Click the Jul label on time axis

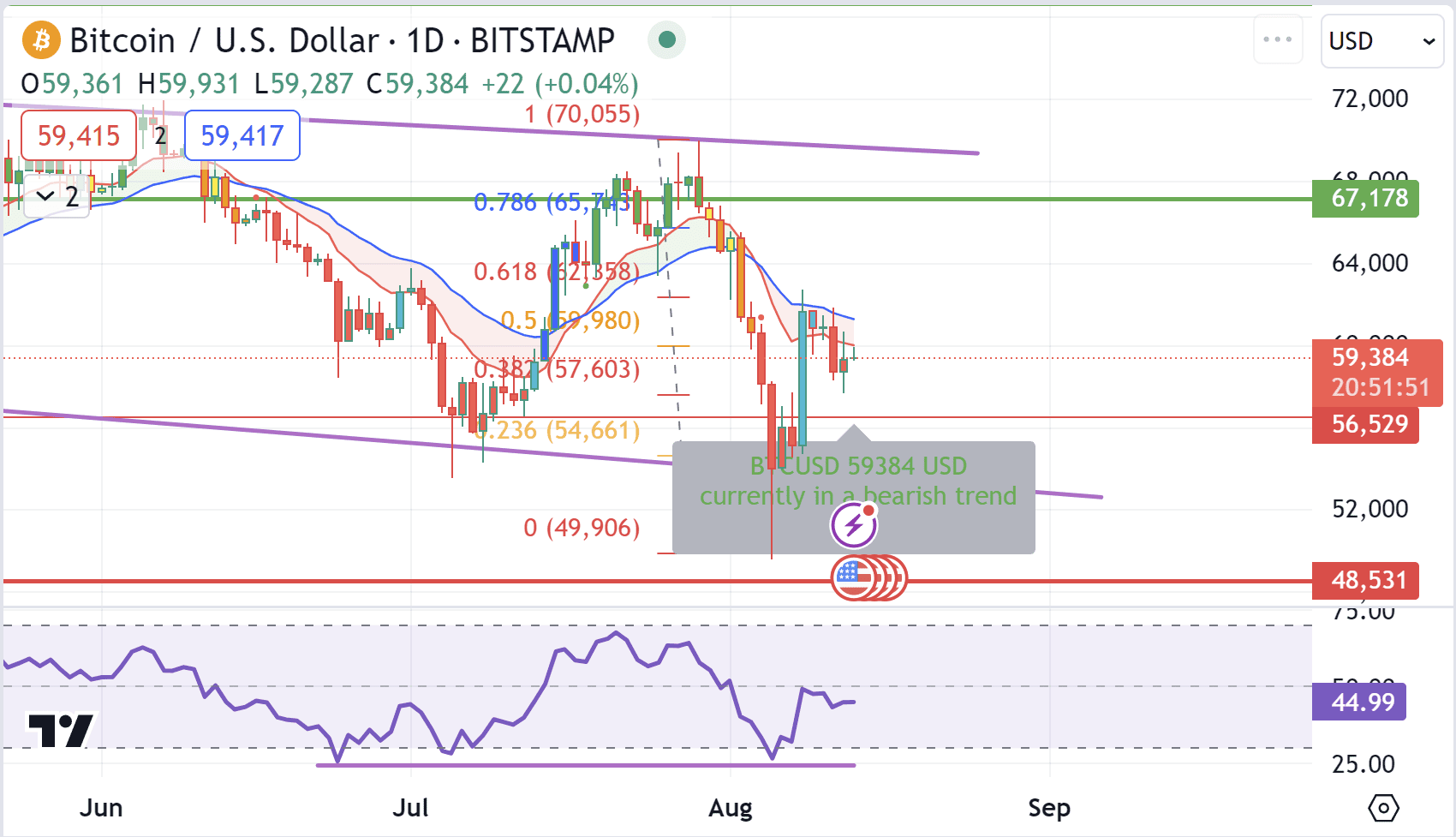point(410,808)
